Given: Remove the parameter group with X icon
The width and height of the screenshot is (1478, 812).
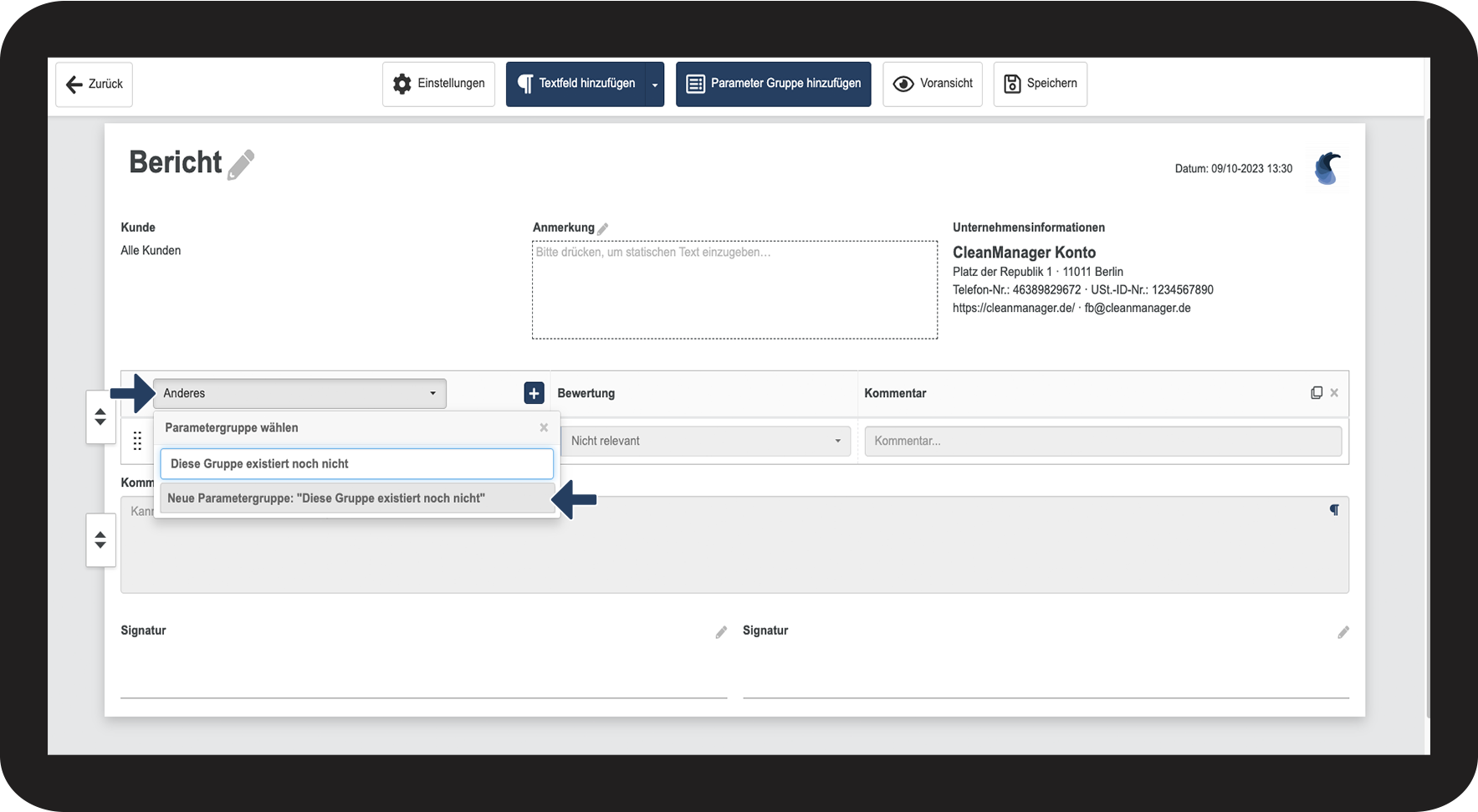Looking at the screenshot, I should pos(1334,393).
